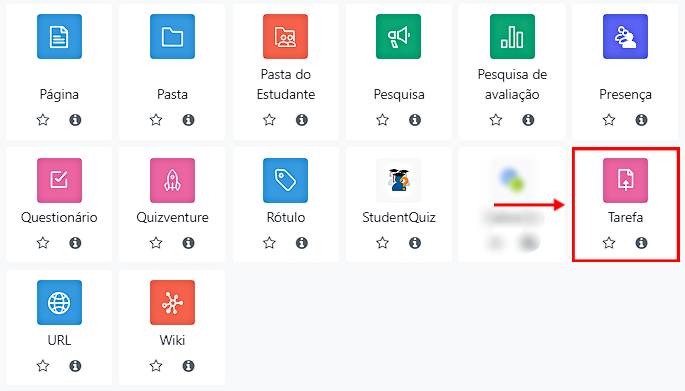Select the URL globe icon
The height and width of the screenshot is (391, 685).
pyautogui.click(x=59, y=302)
